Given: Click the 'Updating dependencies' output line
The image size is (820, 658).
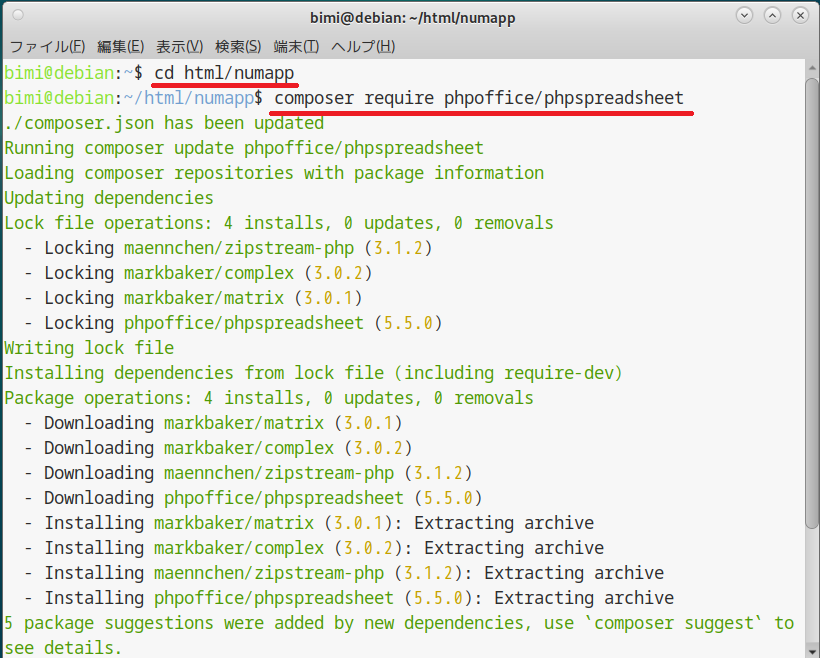Looking at the screenshot, I should (109, 198).
